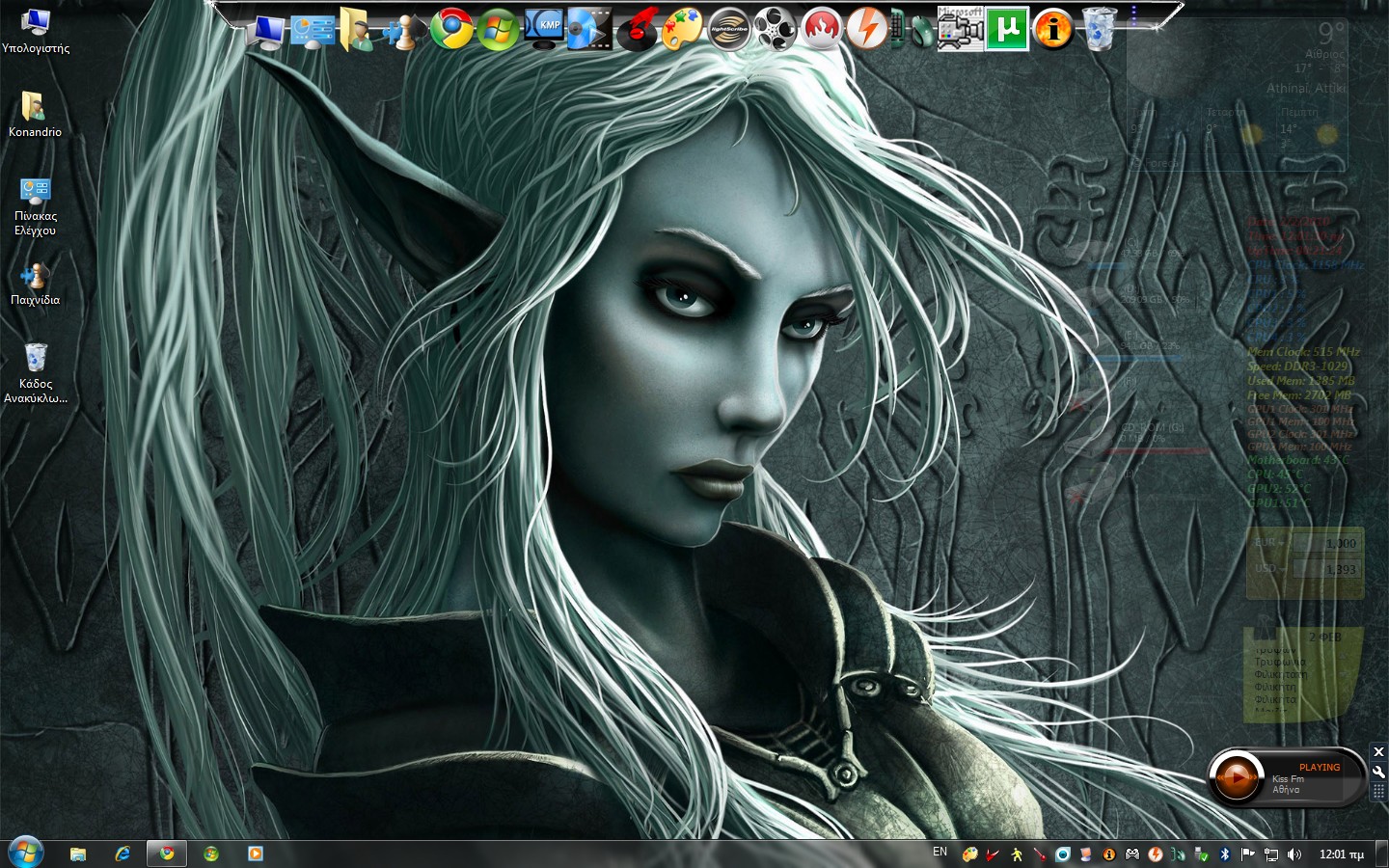Open the user folder icon in the dock
The width and height of the screenshot is (1389, 868).
(356, 30)
